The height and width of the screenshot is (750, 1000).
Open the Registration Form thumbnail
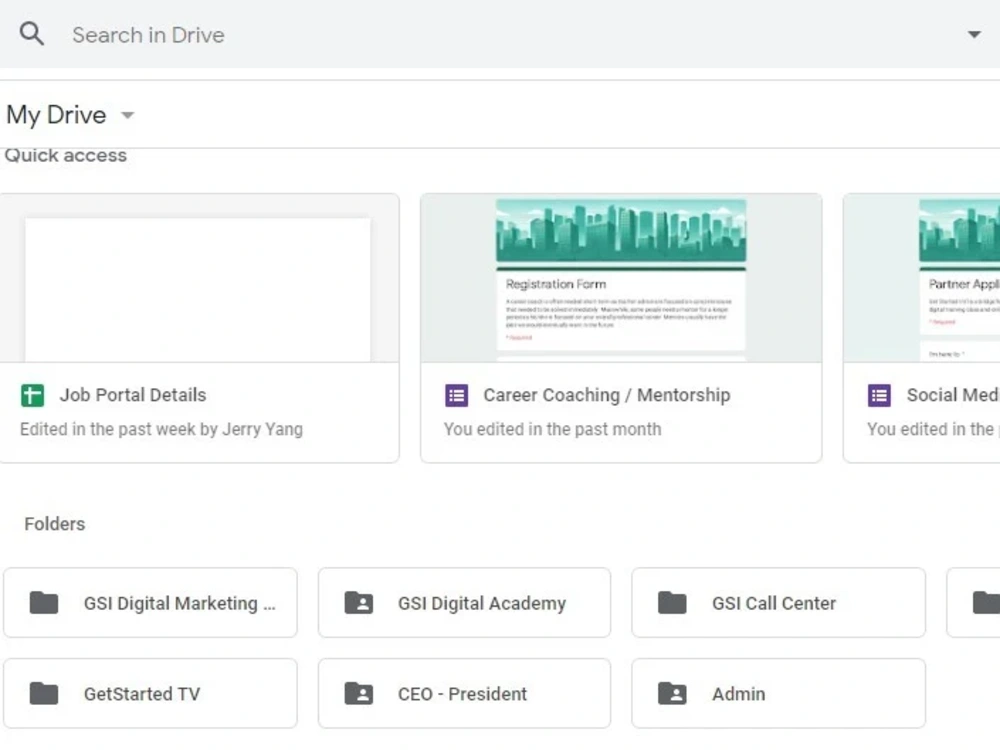click(x=621, y=278)
